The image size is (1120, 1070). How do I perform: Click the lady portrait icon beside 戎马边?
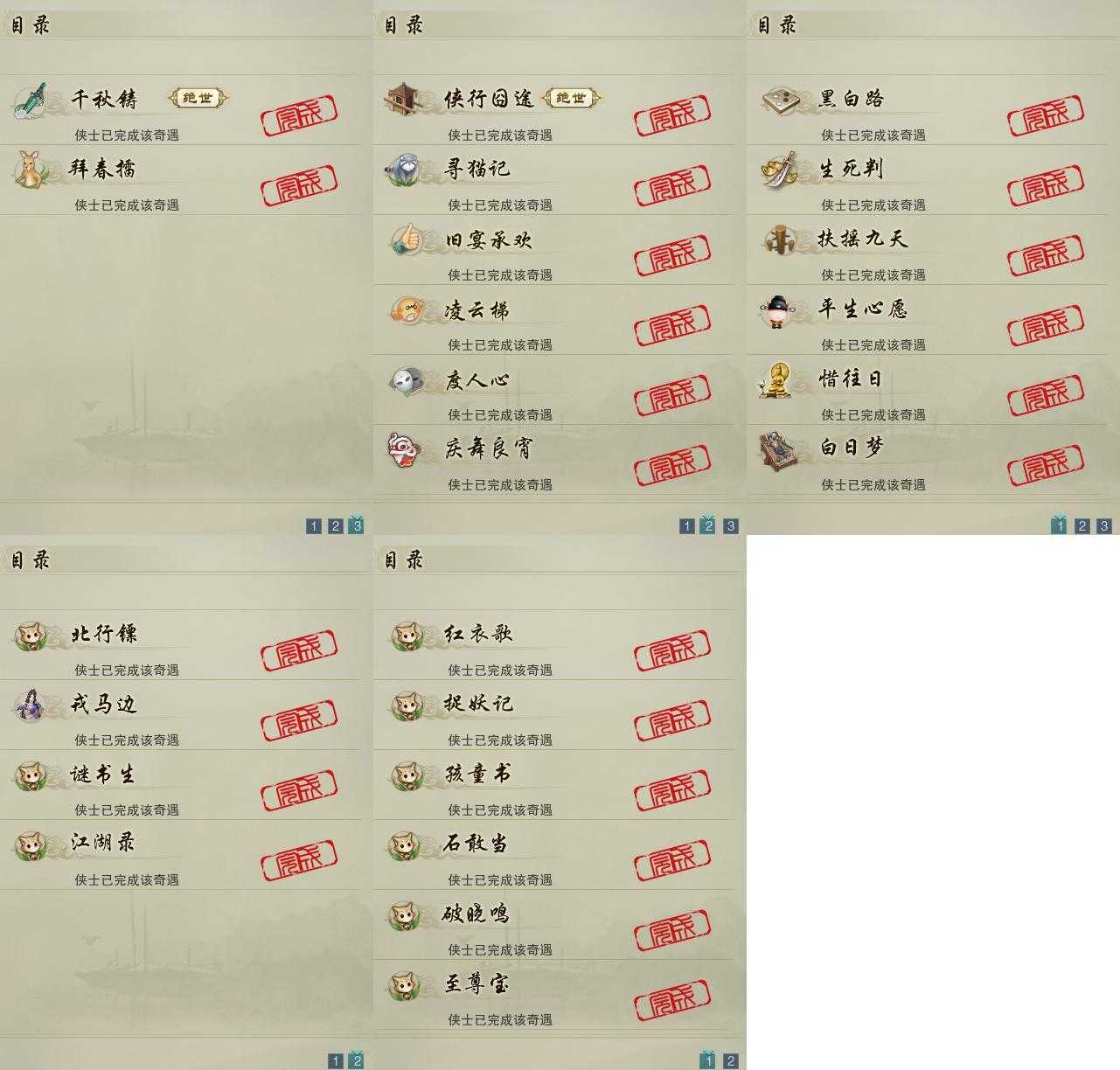click(31, 705)
